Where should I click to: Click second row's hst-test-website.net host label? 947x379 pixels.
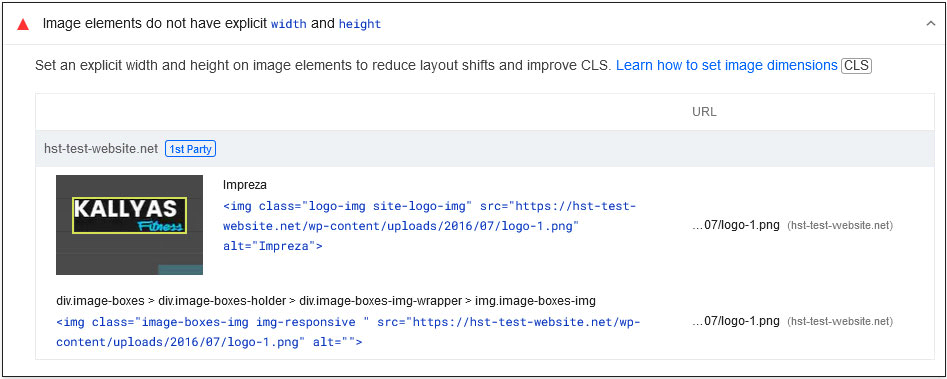coord(840,321)
